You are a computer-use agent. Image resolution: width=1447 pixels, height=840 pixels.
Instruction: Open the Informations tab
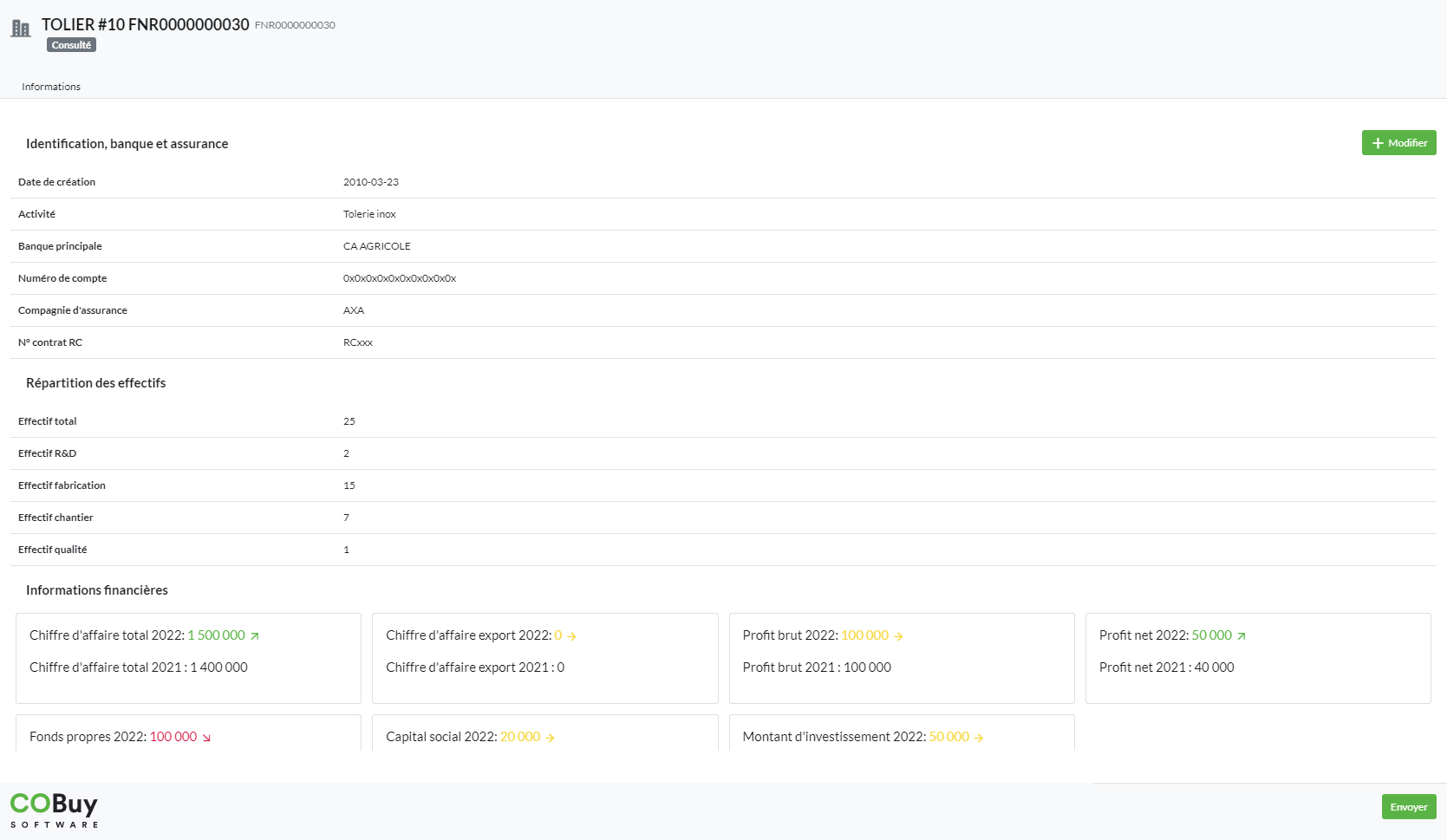[x=51, y=87]
